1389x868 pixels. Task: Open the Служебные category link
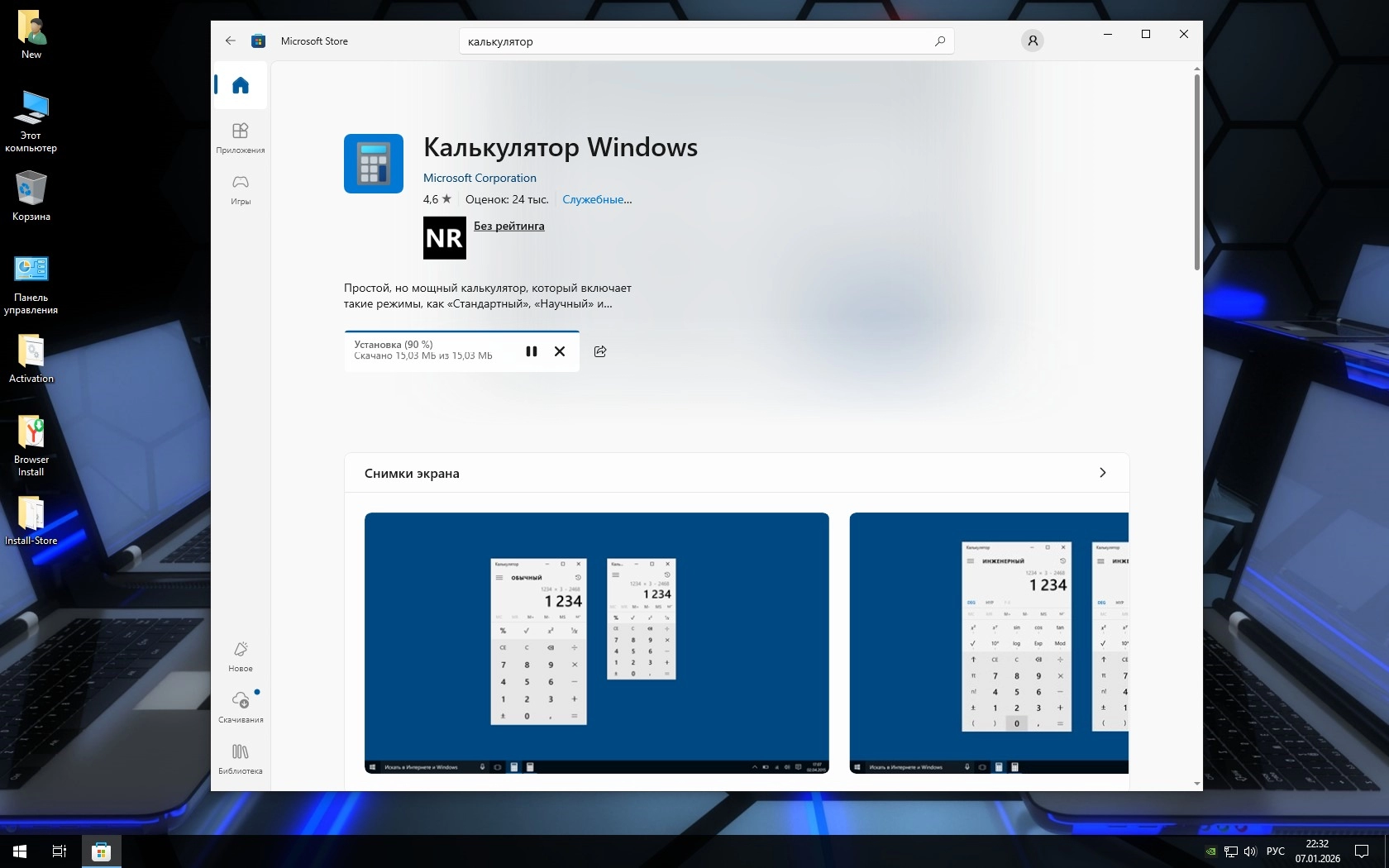tap(597, 199)
